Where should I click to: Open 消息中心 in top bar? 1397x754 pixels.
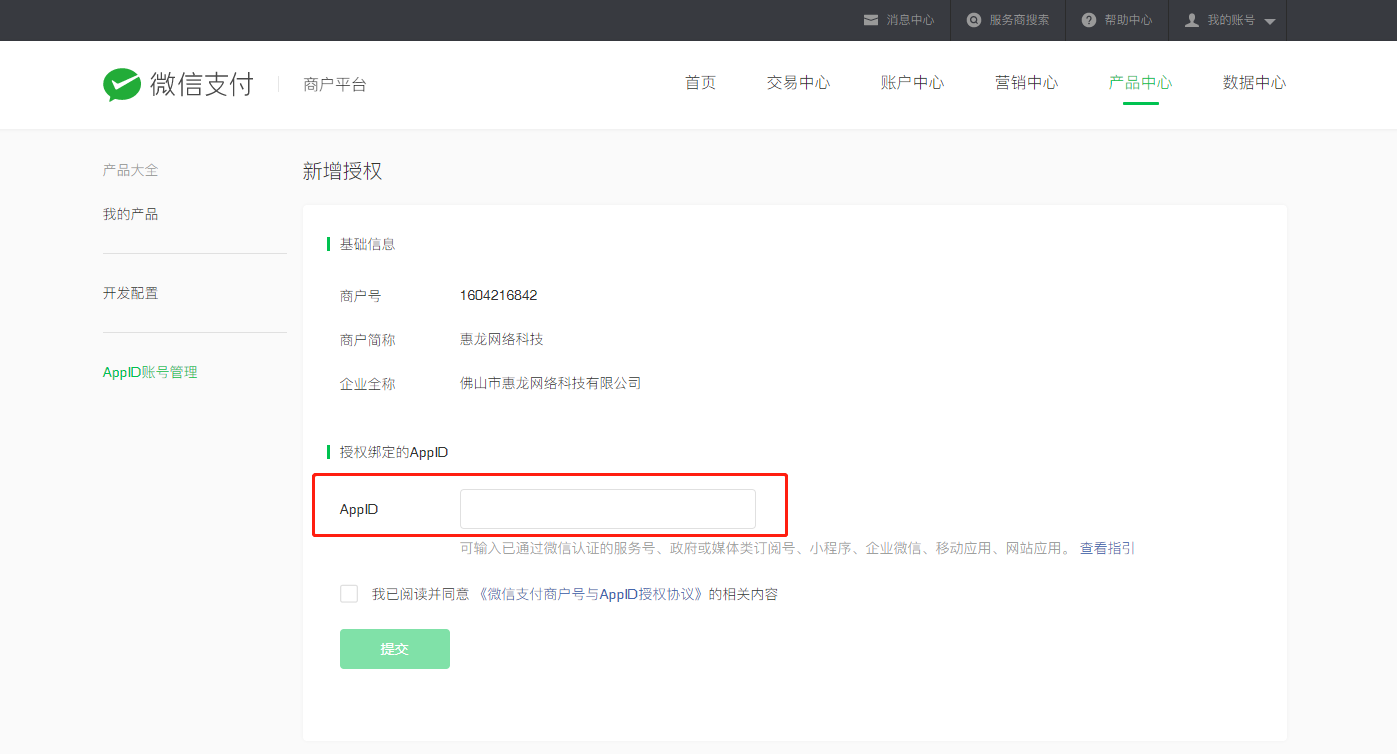[x=910, y=20]
